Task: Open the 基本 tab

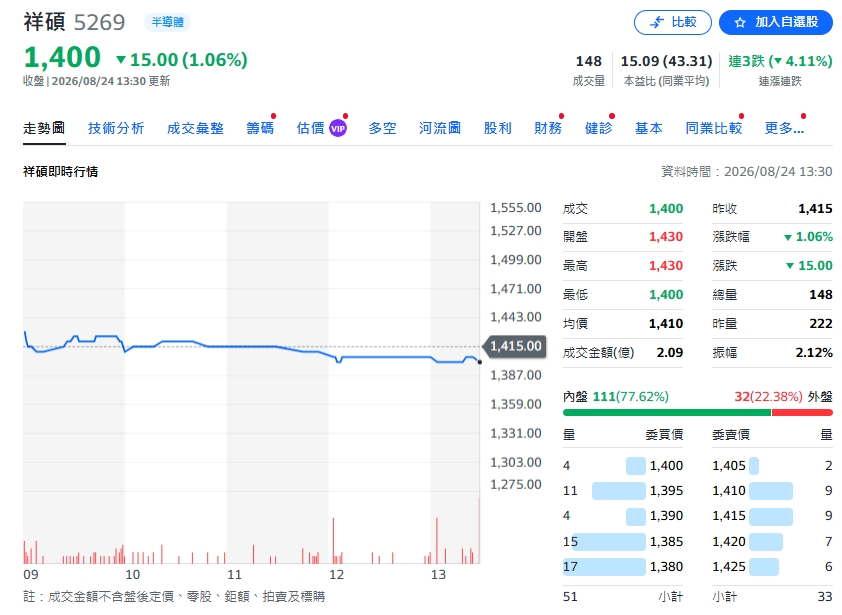Action: 649,128
